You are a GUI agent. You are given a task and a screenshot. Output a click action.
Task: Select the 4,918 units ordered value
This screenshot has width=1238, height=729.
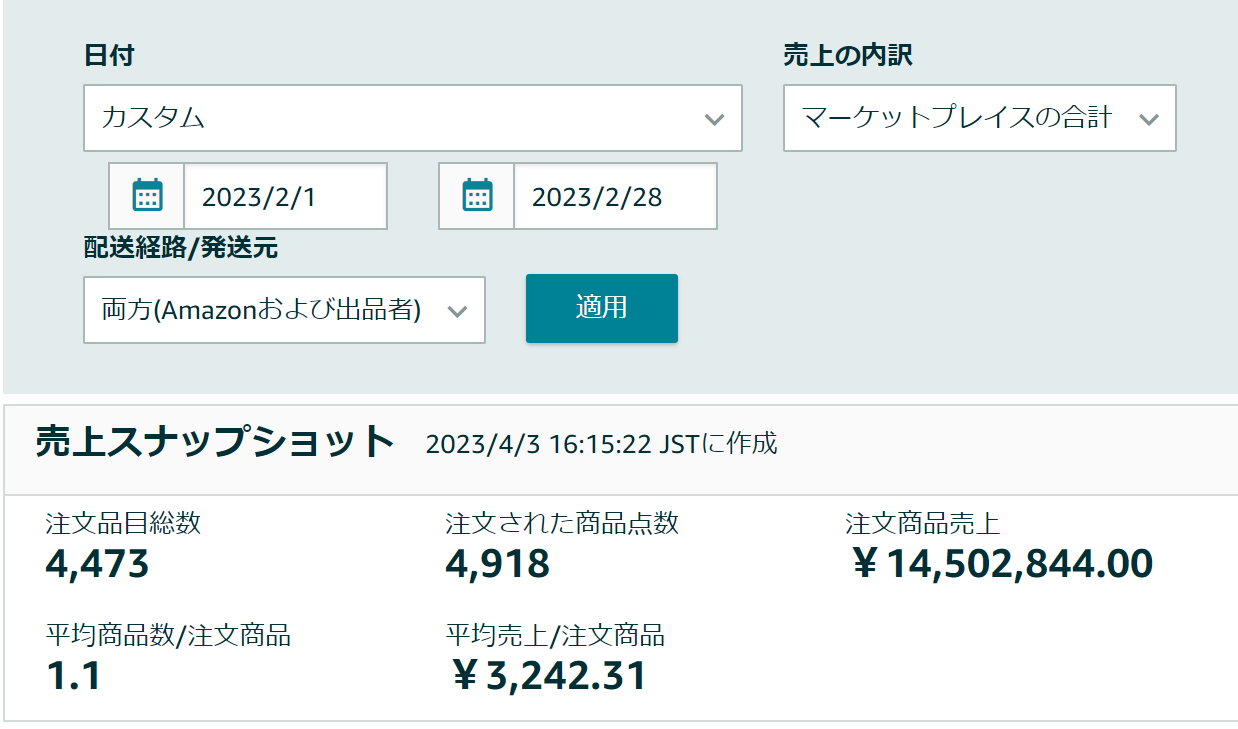point(497,564)
